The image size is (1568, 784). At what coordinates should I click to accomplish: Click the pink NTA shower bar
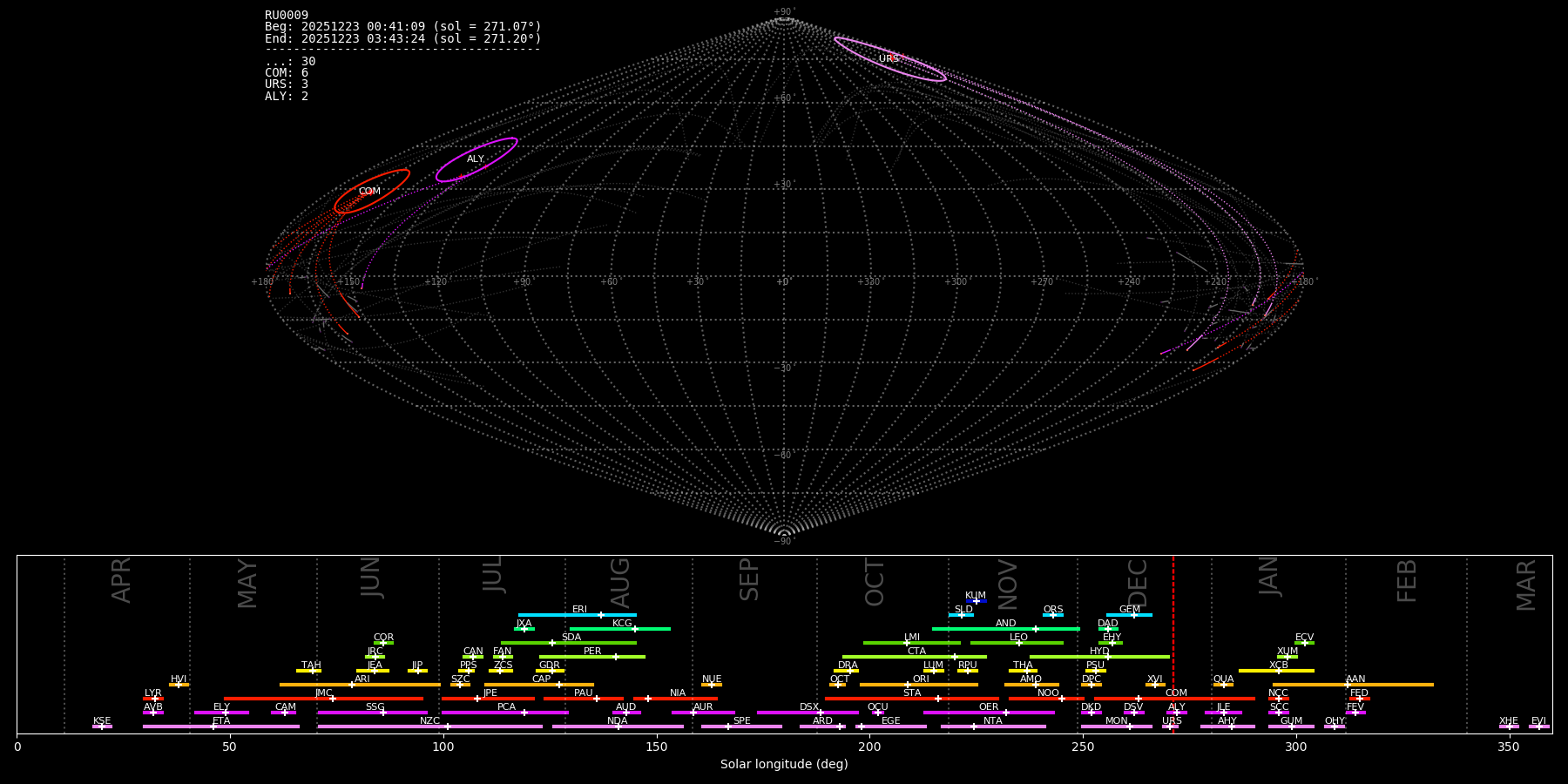click(x=993, y=727)
